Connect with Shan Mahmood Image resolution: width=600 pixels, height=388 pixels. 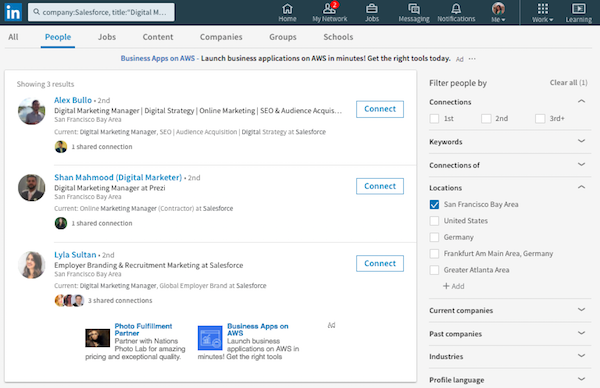click(x=380, y=186)
